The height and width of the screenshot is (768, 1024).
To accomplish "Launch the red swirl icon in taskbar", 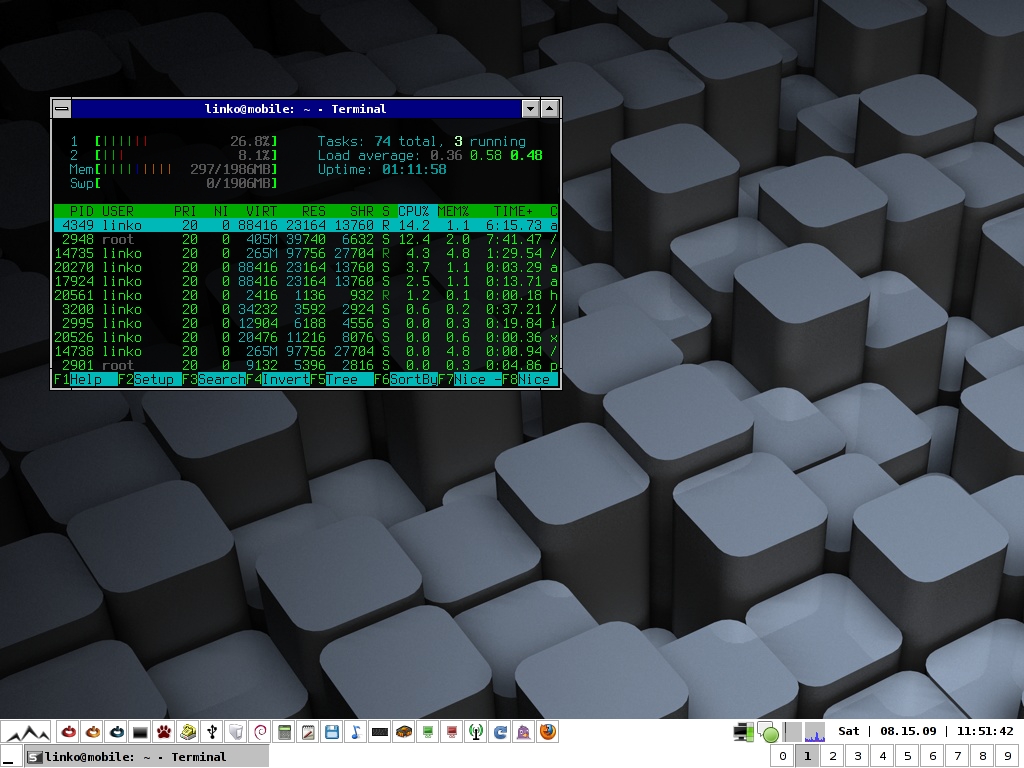I will pyautogui.click(x=69, y=732).
